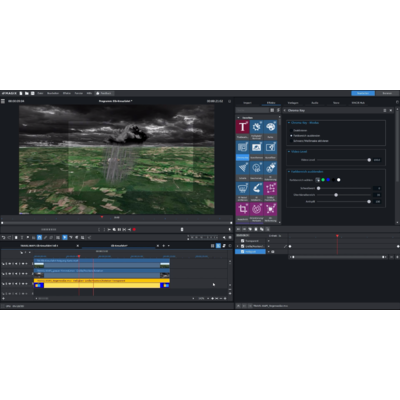400x400 pixels.
Task: Click the Feedback button in menu bar
Action: [x=104, y=93]
